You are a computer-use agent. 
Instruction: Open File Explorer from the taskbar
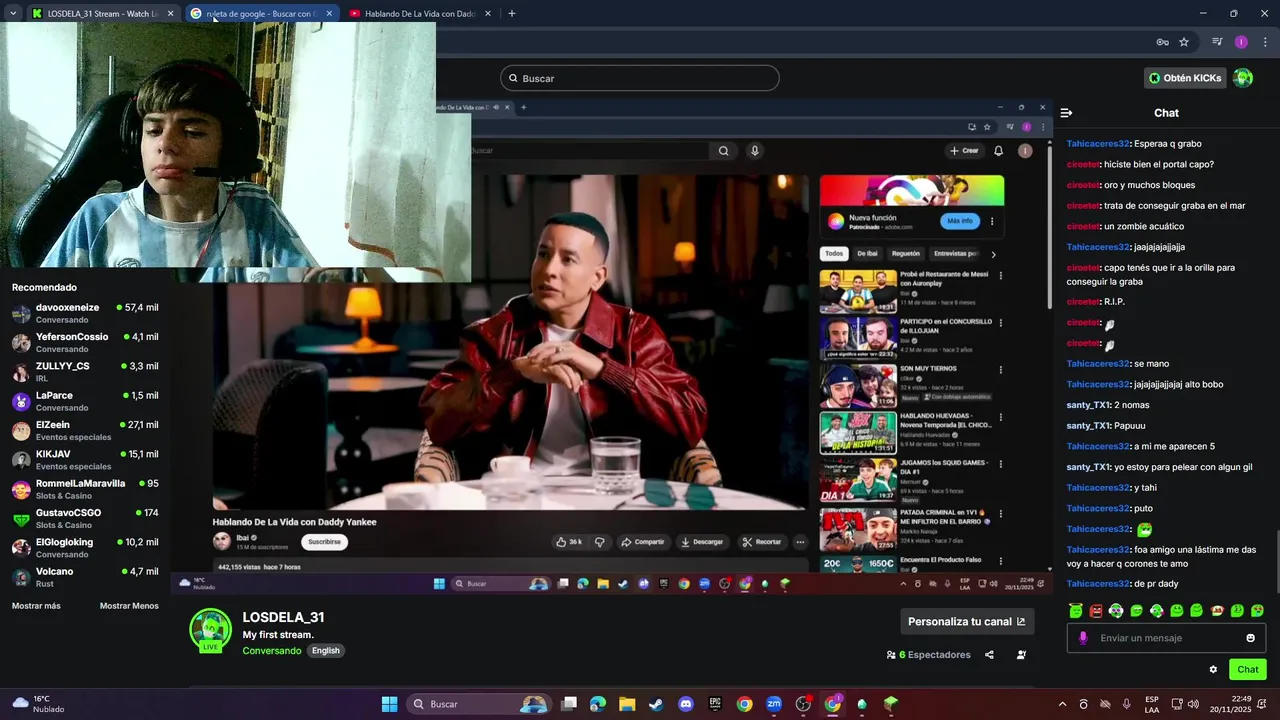tap(627, 704)
